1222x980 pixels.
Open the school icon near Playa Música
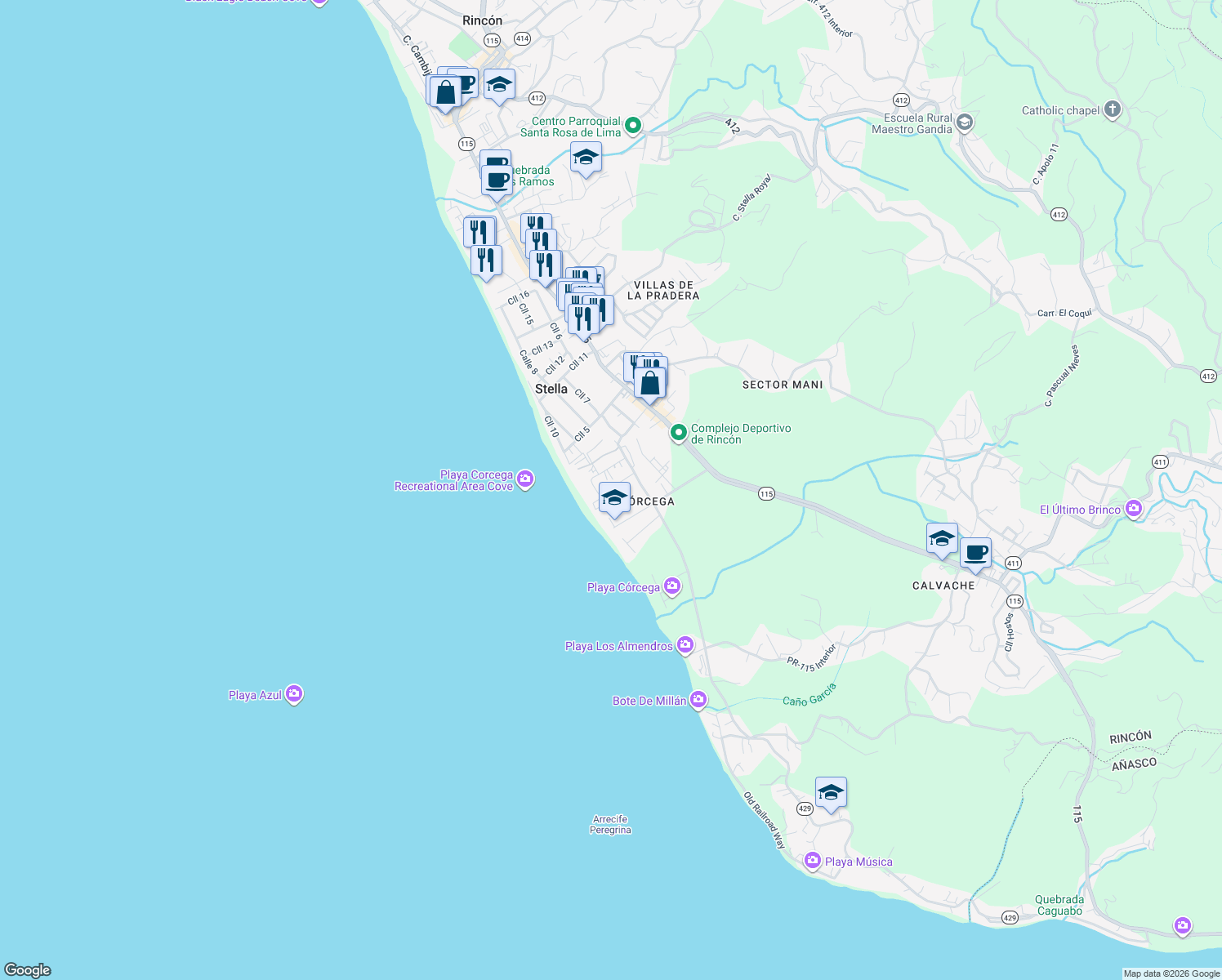831,791
